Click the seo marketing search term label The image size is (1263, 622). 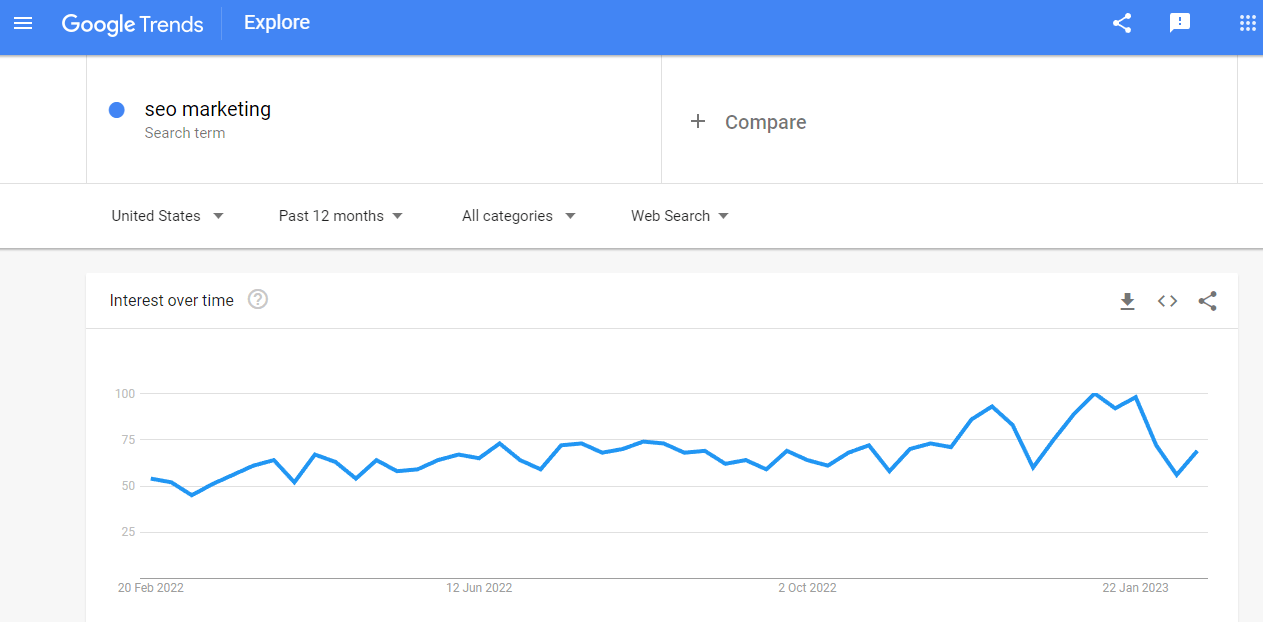207,109
